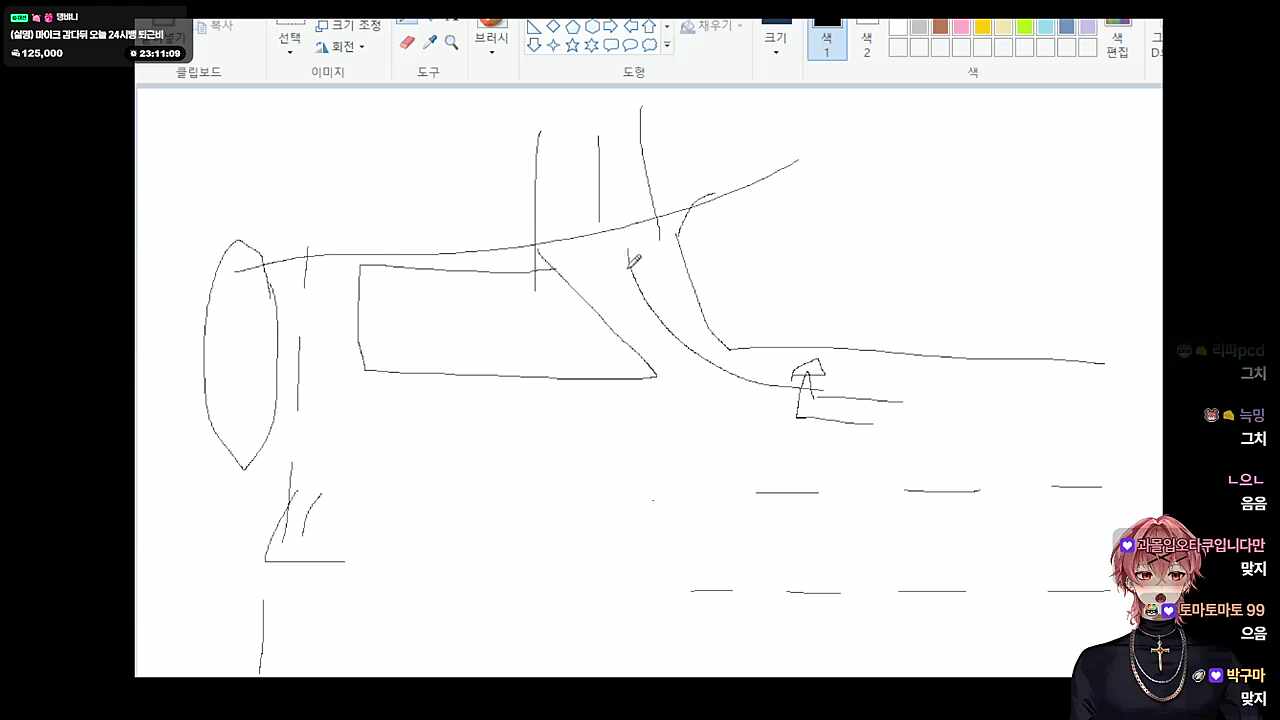Choose the right triangle shape
The height and width of the screenshot is (720, 1280).
[534, 26]
